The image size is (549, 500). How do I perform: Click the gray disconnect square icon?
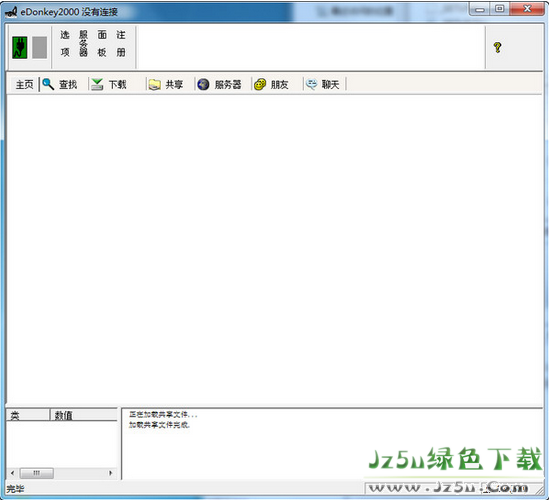tap(40, 47)
